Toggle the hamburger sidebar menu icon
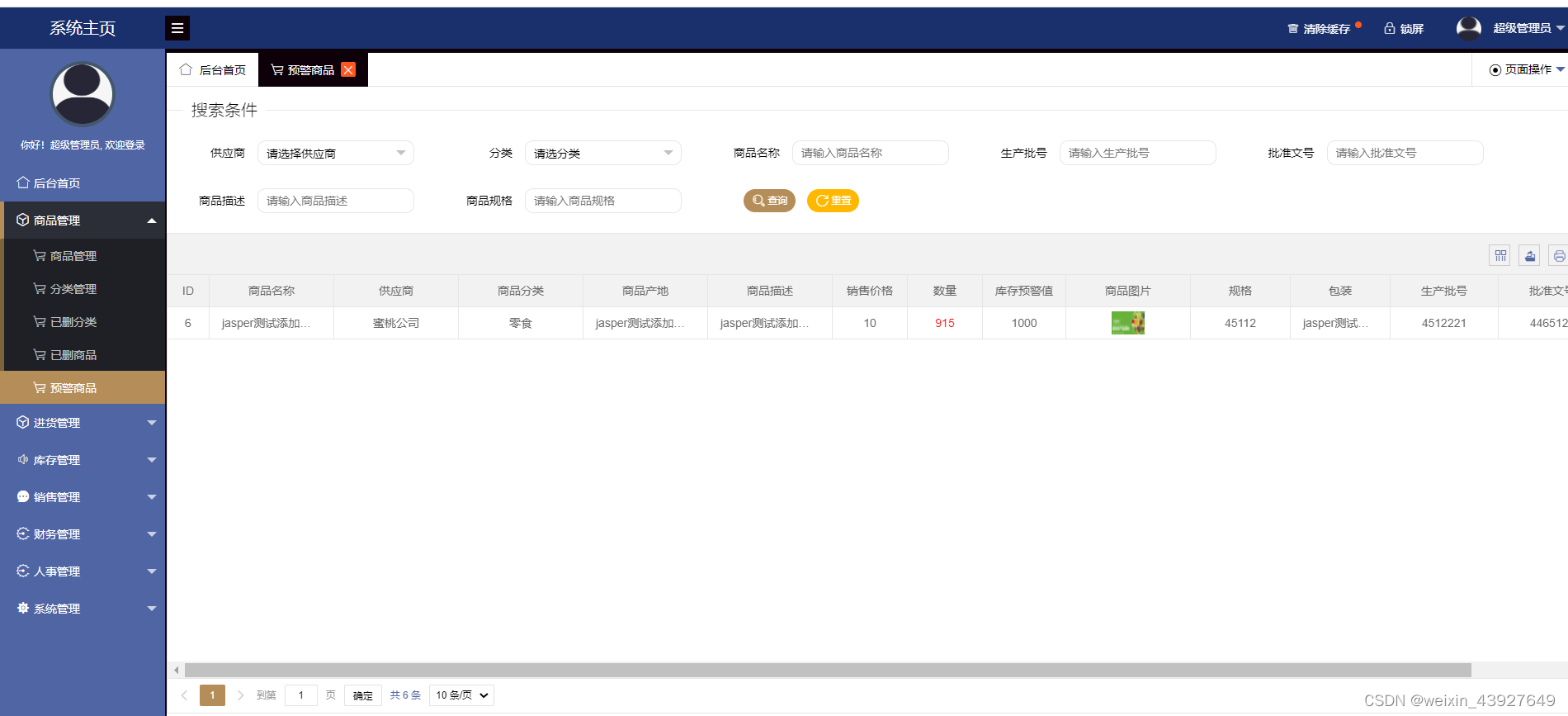1568x716 pixels. (177, 28)
